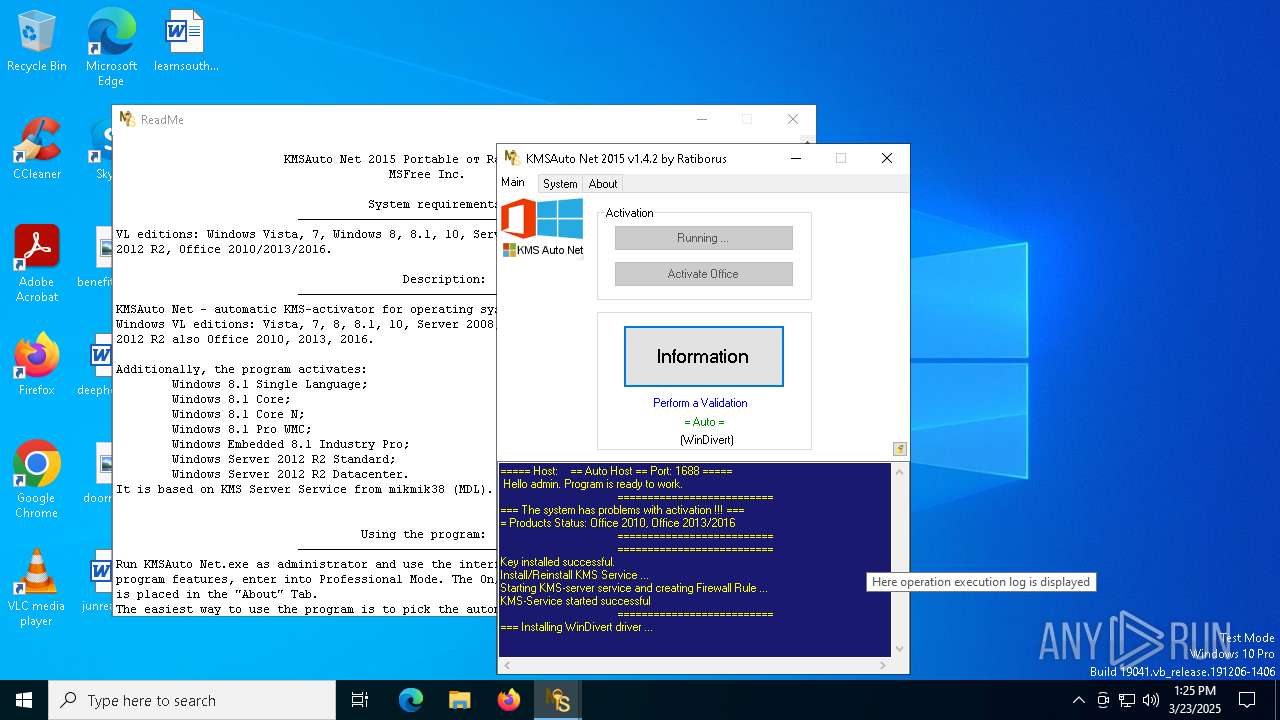Screen dimensions: 1280x720
Task: Click the Running... activation button
Action: [x=703, y=238]
